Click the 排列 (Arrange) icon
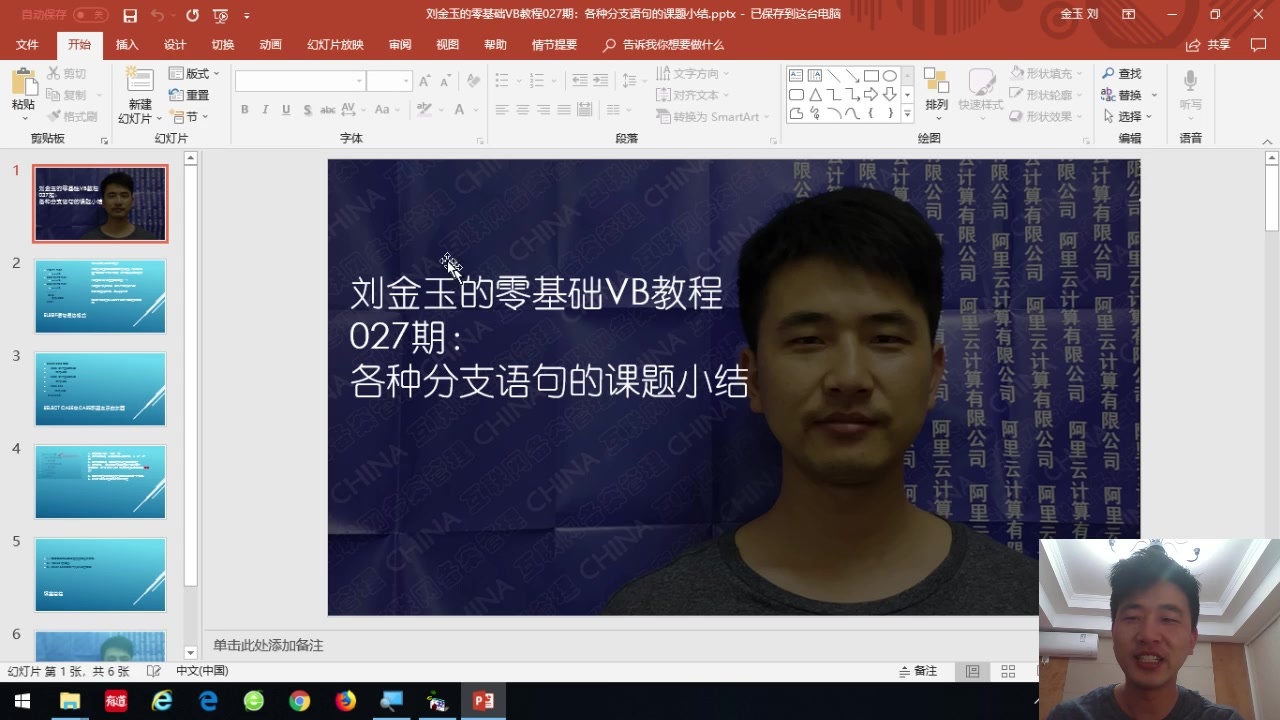The height and width of the screenshot is (720, 1280). tap(936, 82)
